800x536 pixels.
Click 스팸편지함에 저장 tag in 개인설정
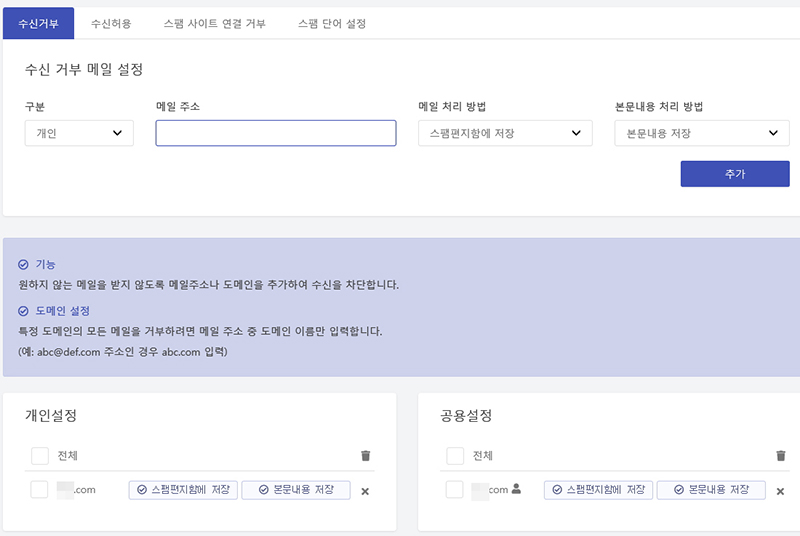tap(183, 490)
